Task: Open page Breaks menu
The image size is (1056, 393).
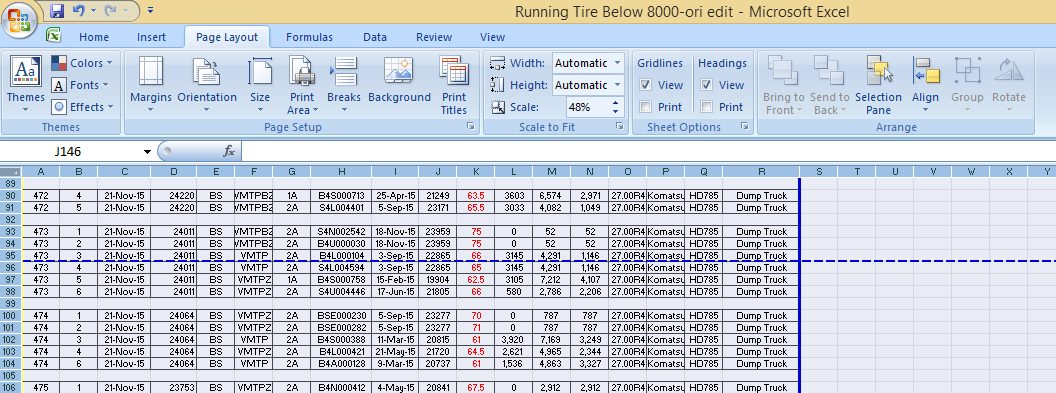Action: pyautogui.click(x=344, y=84)
